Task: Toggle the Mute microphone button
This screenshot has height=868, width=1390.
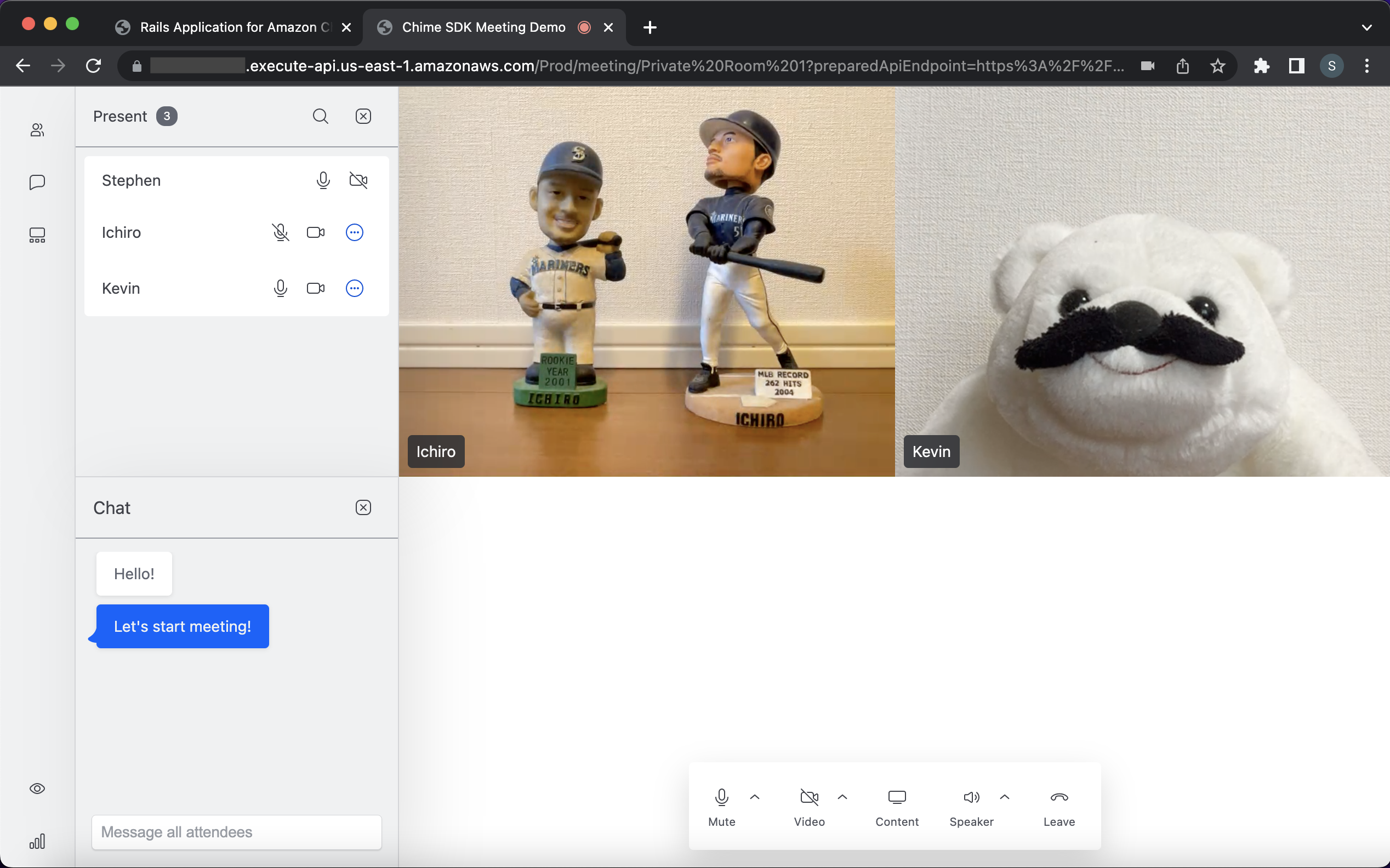Action: coord(721,807)
